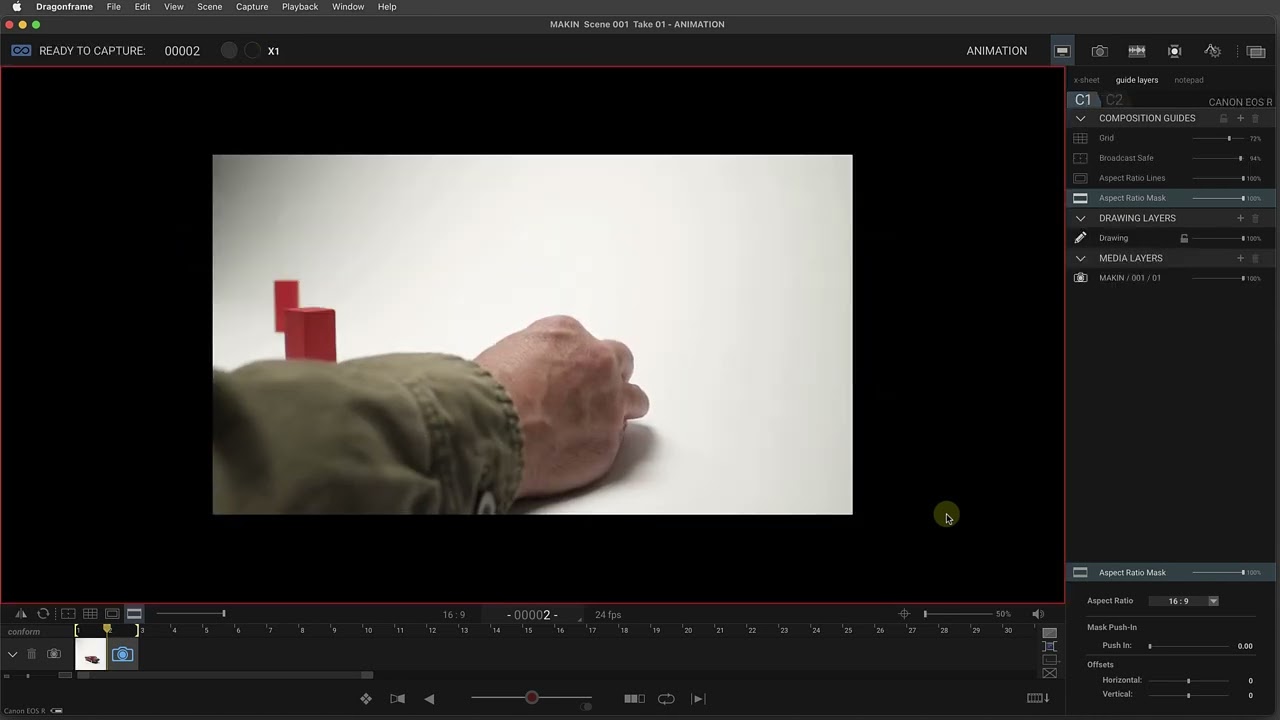Toggle the grid overlay icon below viewer
Viewport: 1280px width, 720px height.
point(90,614)
